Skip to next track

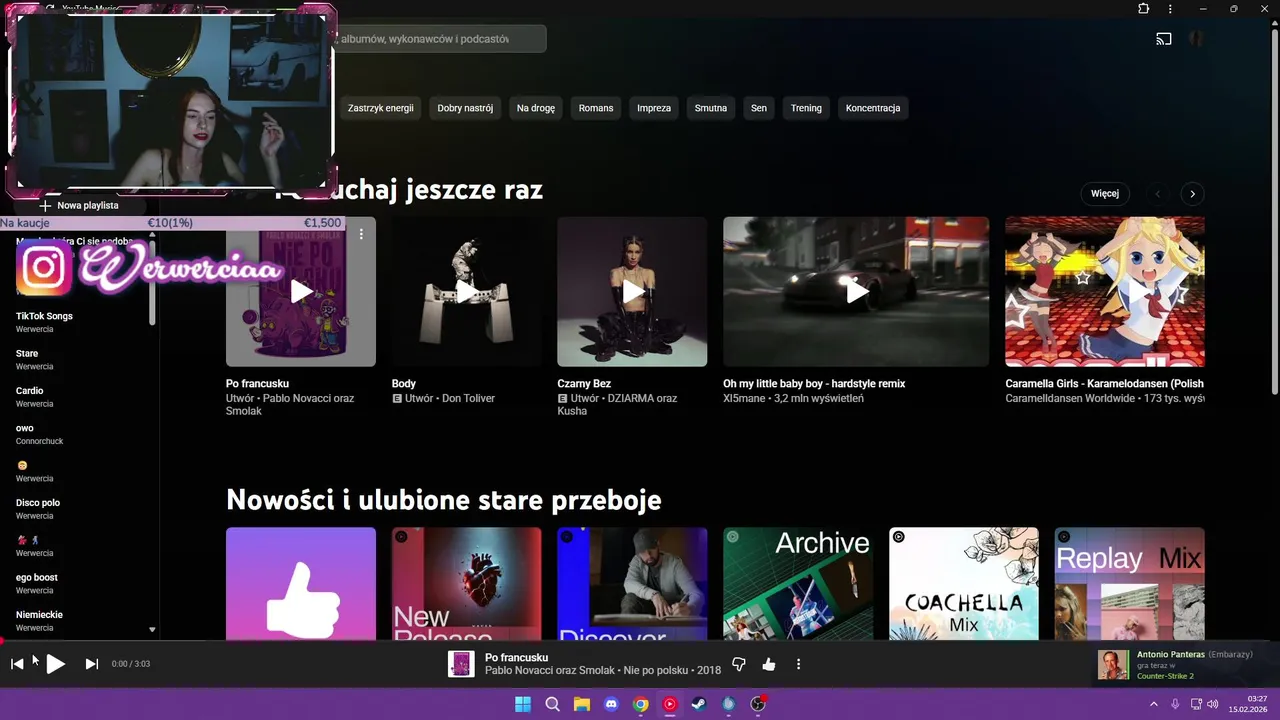tap(92, 664)
